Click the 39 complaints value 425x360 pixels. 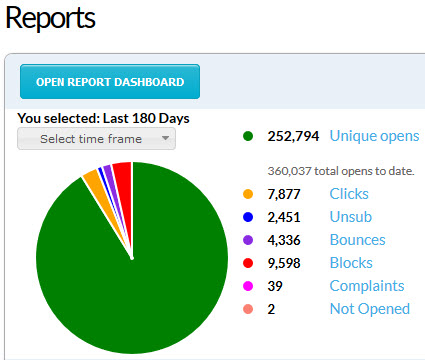(275, 286)
